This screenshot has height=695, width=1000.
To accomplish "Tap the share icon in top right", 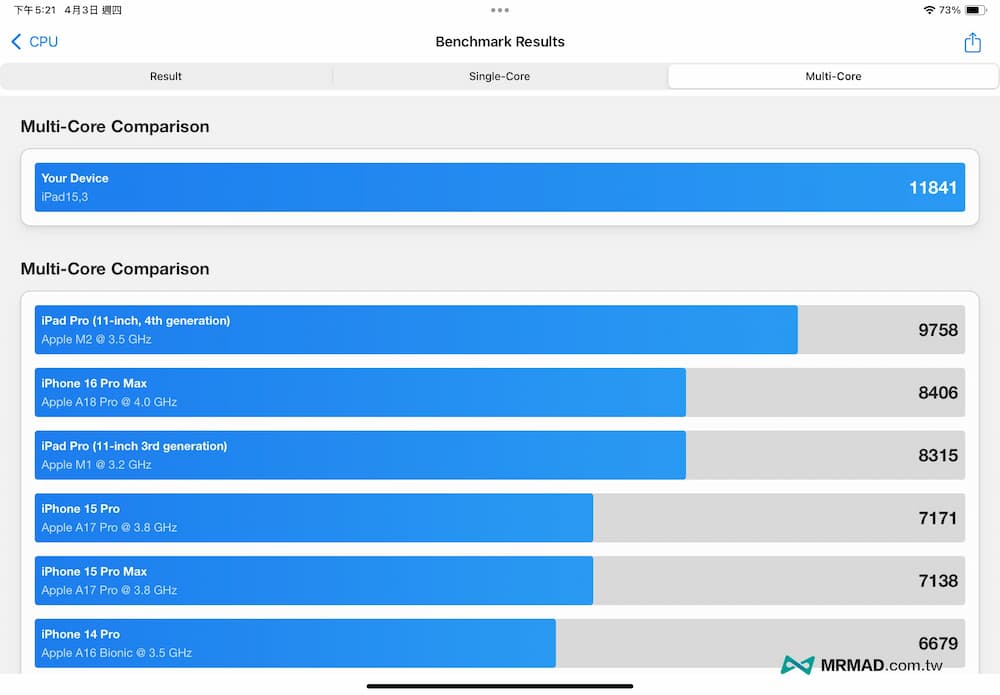I will coord(972,42).
